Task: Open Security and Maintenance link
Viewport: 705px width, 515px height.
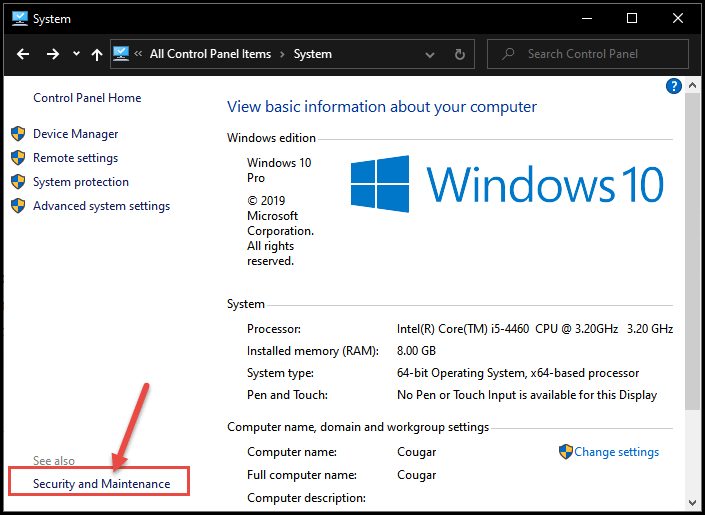Action: 102,484
